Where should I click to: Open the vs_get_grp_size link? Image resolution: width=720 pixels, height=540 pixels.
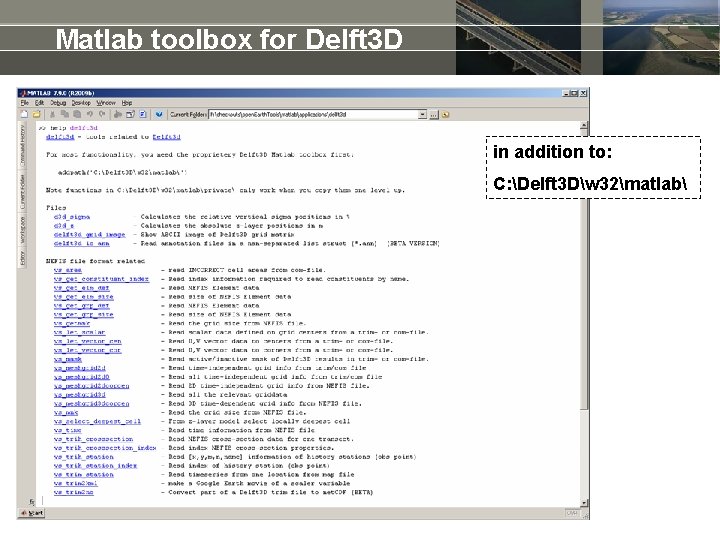(x=84, y=315)
